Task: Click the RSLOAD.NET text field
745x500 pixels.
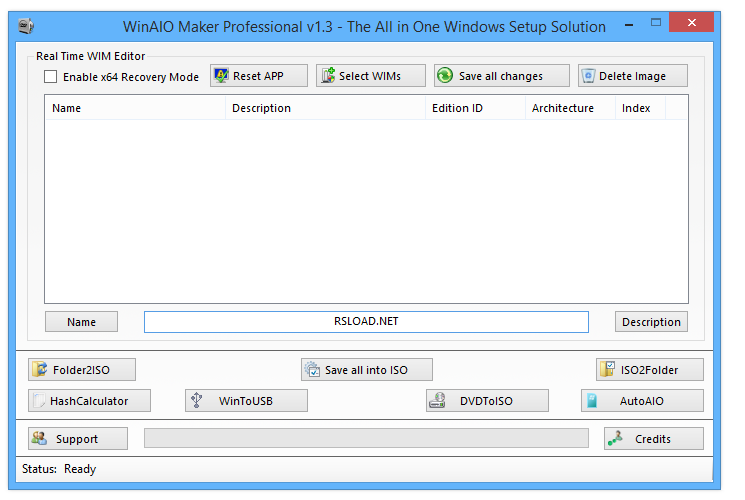Action: point(366,322)
